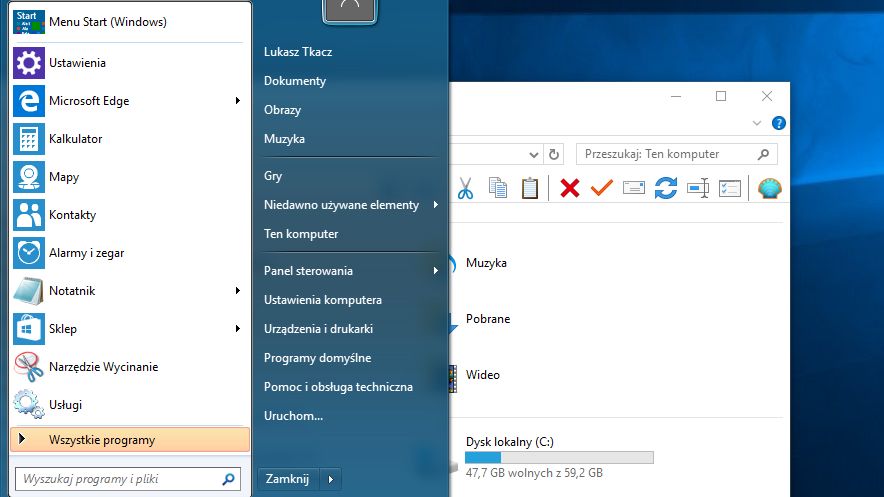
Task: Expand Sklep submenu arrow
Action: 237,329
